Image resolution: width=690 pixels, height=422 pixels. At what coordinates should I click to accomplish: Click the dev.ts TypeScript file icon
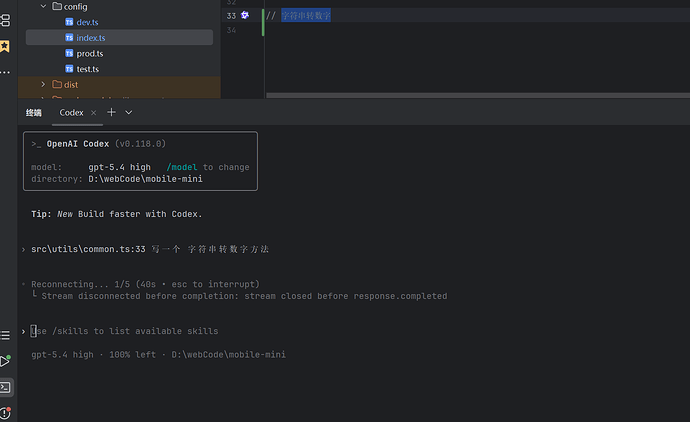(x=69, y=22)
